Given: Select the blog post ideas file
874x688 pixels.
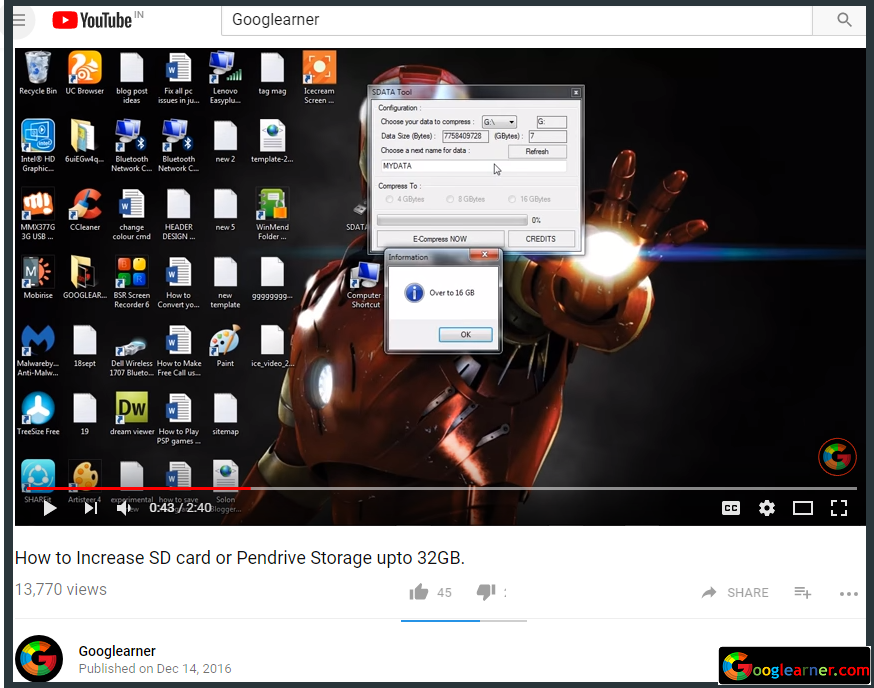Looking at the screenshot, I should [132, 77].
